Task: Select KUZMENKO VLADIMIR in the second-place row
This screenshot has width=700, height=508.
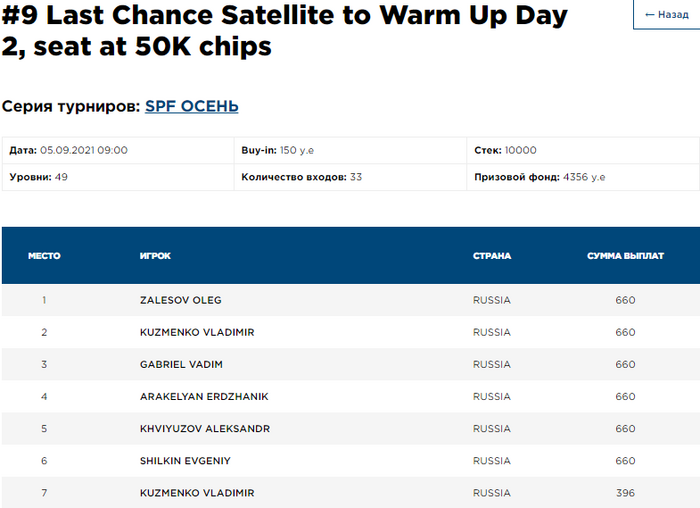Action: pos(197,332)
